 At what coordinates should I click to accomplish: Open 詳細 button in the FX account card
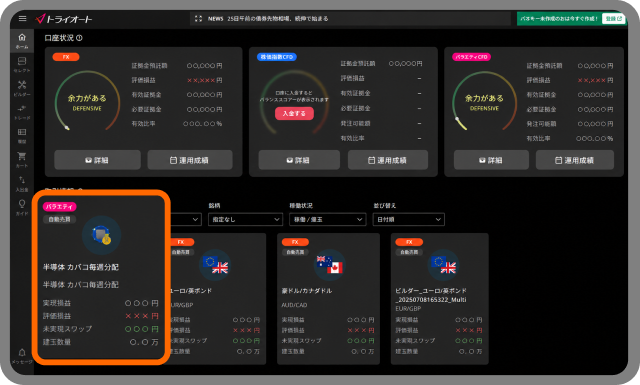97,160
